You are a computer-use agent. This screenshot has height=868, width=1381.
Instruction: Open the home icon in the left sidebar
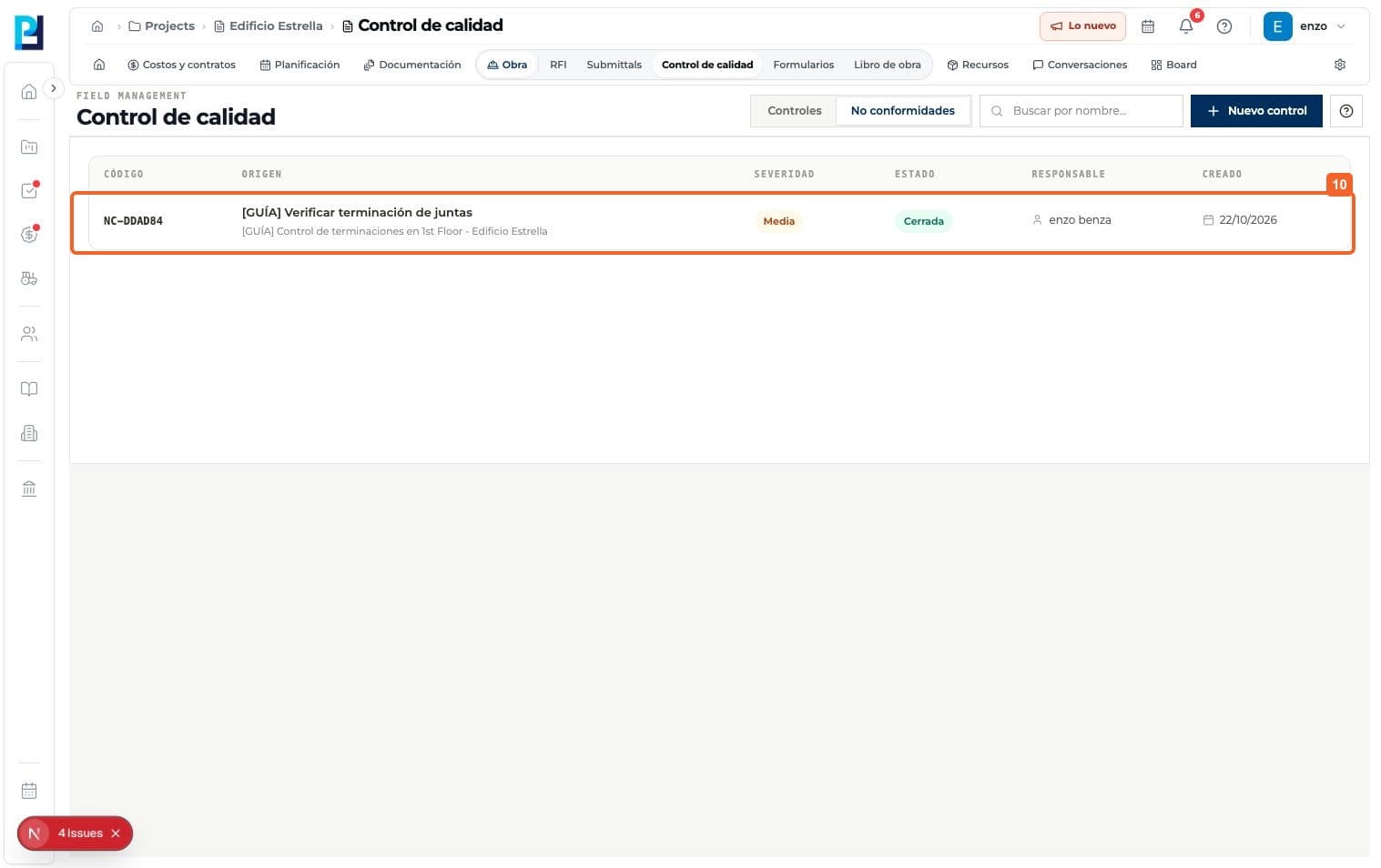coord(29,91)
